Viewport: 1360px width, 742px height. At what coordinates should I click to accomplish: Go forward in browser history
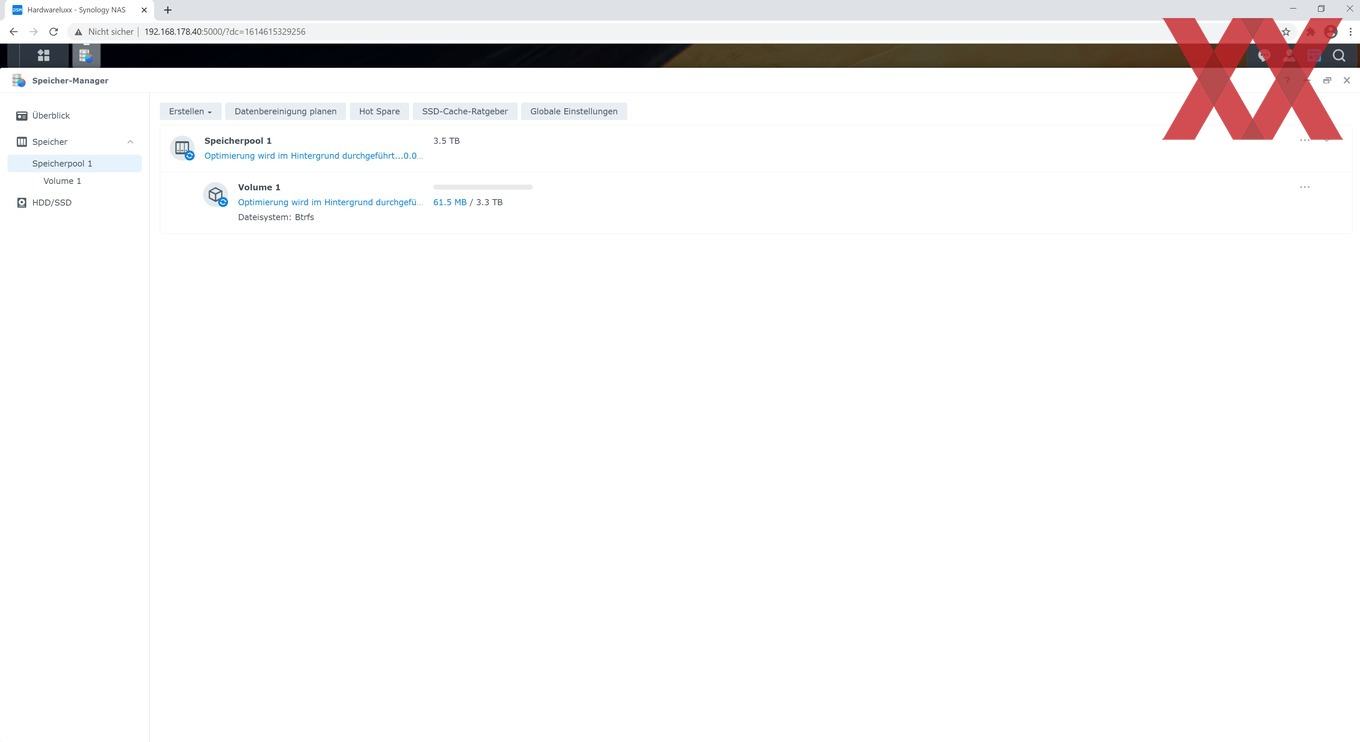(33, 32)
